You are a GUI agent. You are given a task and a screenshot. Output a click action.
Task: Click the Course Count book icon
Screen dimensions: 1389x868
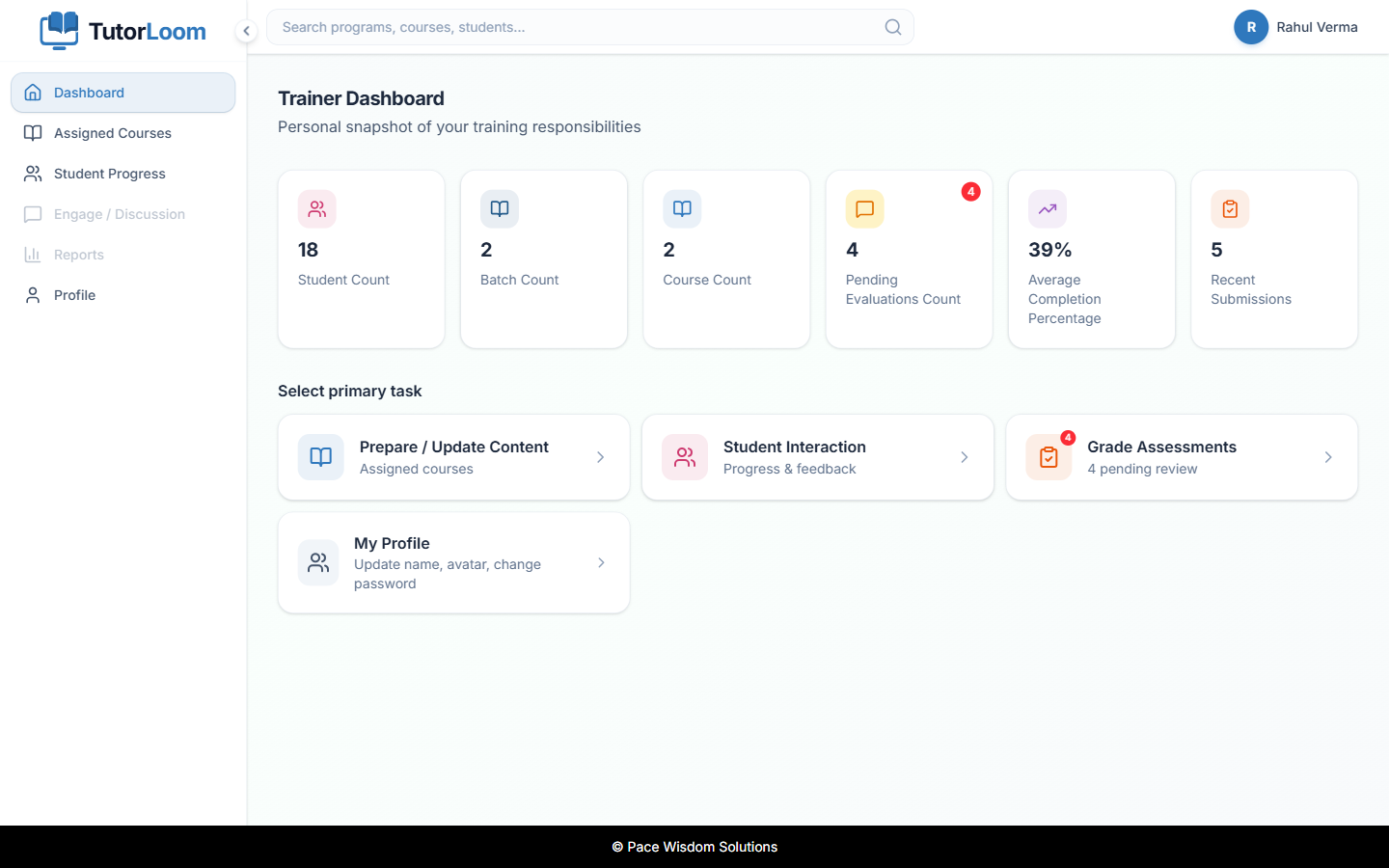682,208
